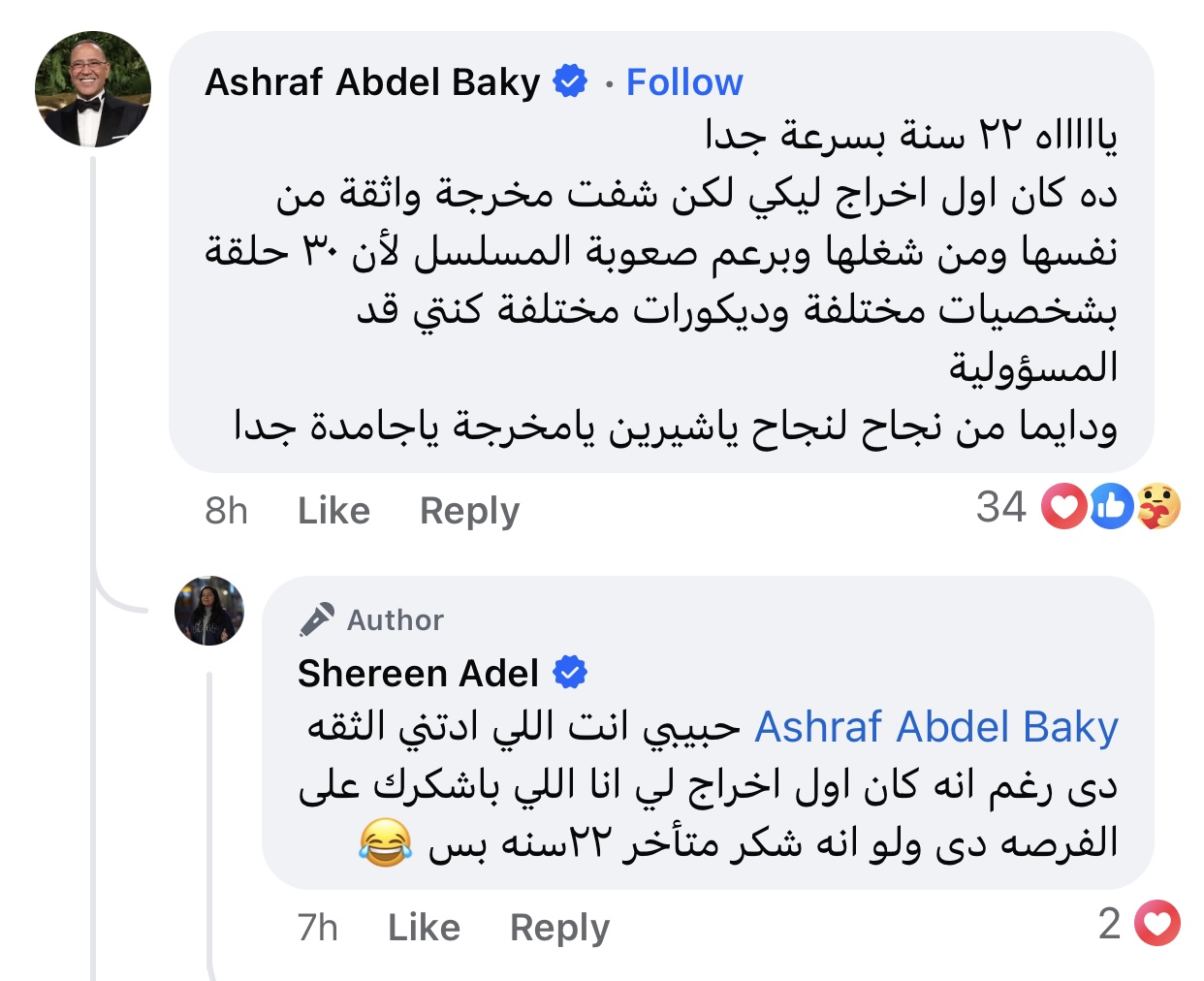The image size is (1204, 981).
Task: Click the 8h comment timestamp
Action: (x=226, y=511)
